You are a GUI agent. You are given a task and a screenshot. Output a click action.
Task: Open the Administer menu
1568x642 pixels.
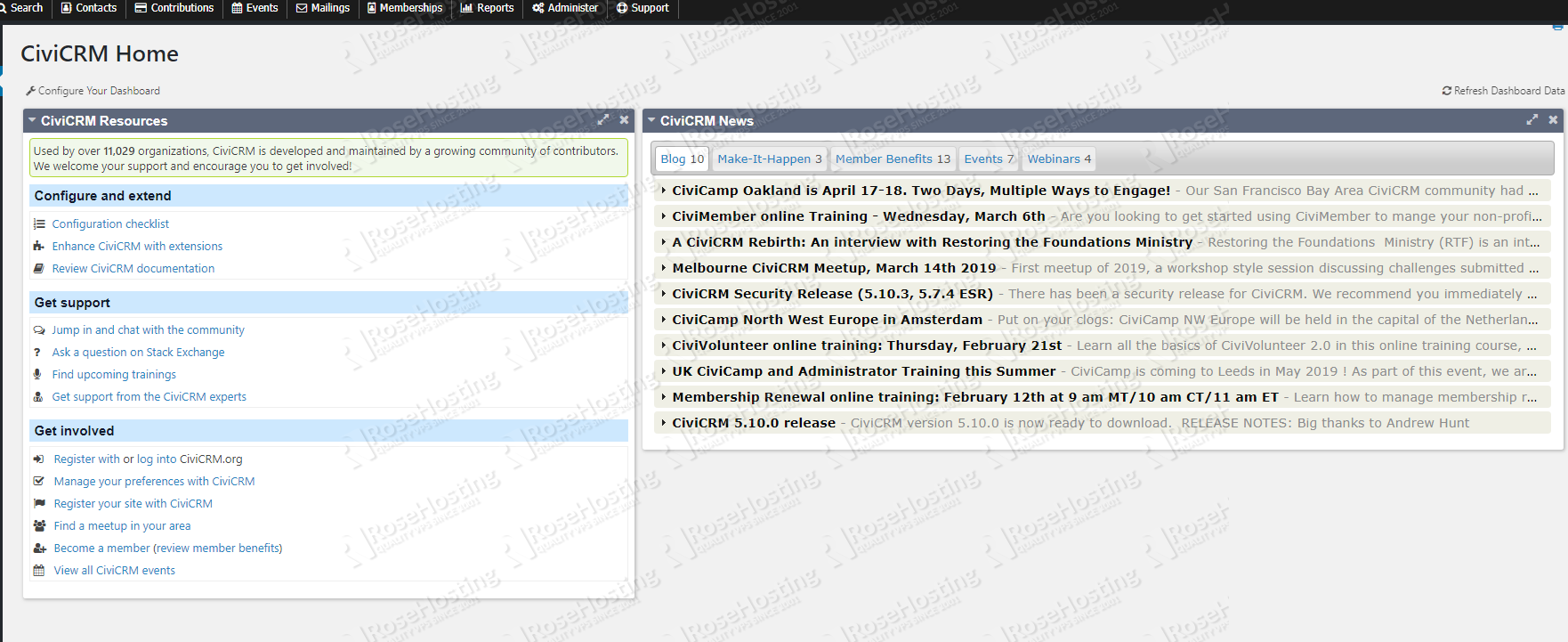565,8
